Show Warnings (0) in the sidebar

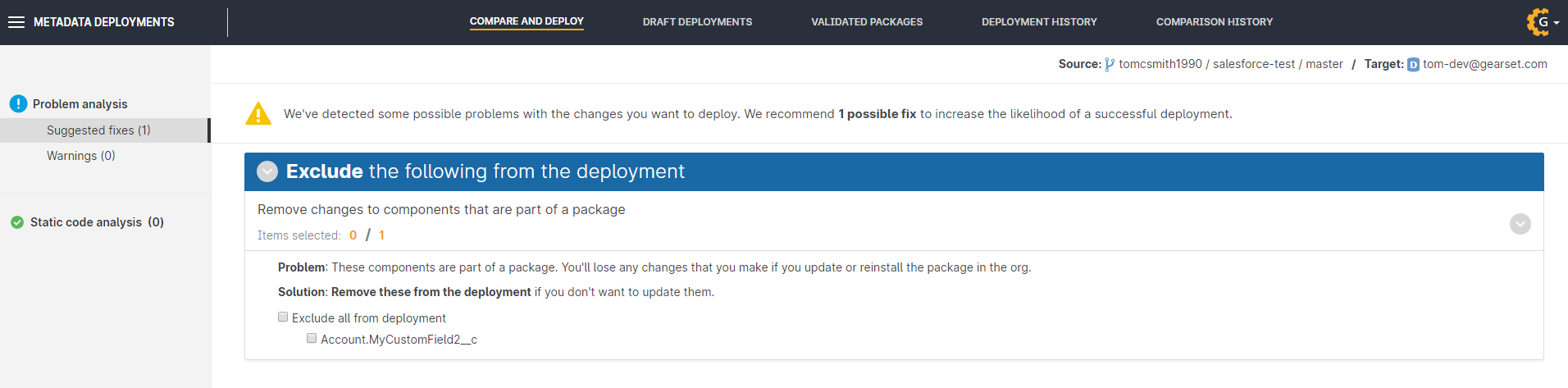tap(80, 156)
